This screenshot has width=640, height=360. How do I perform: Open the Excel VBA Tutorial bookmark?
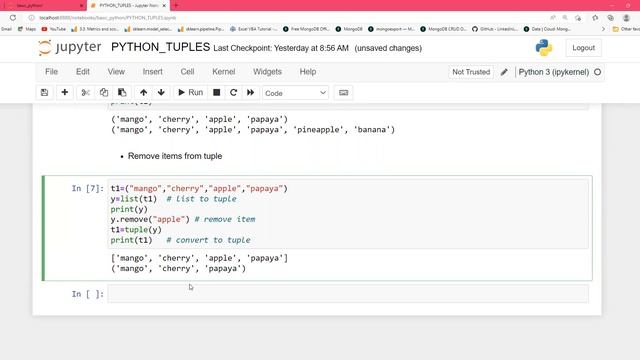(x=253, y=29)
